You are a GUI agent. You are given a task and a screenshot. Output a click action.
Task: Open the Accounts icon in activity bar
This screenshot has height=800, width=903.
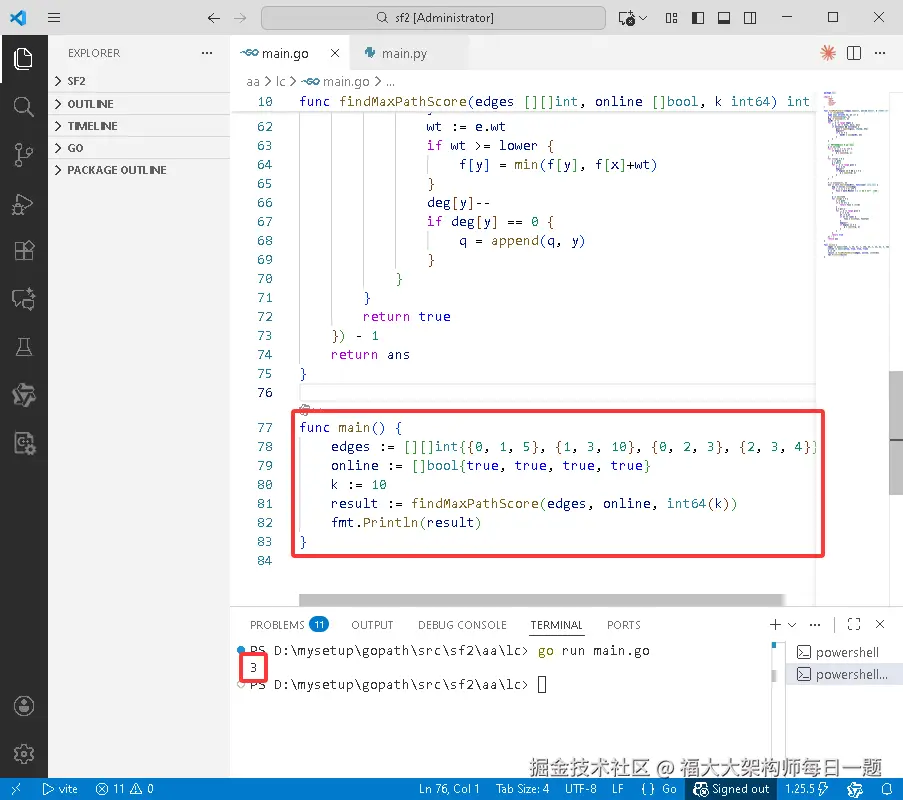(24, 706)
